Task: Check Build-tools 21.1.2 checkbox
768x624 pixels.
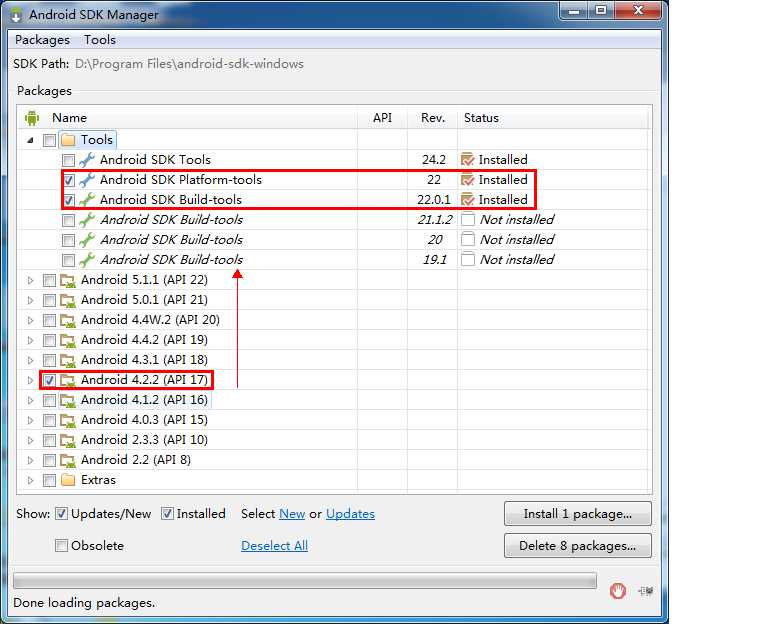Action: 69,220
